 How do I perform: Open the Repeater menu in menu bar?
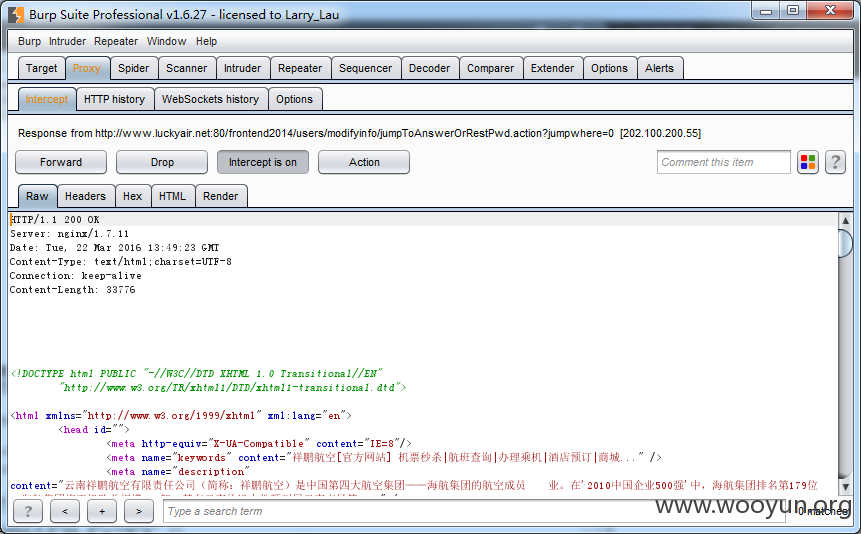point(116,41)
